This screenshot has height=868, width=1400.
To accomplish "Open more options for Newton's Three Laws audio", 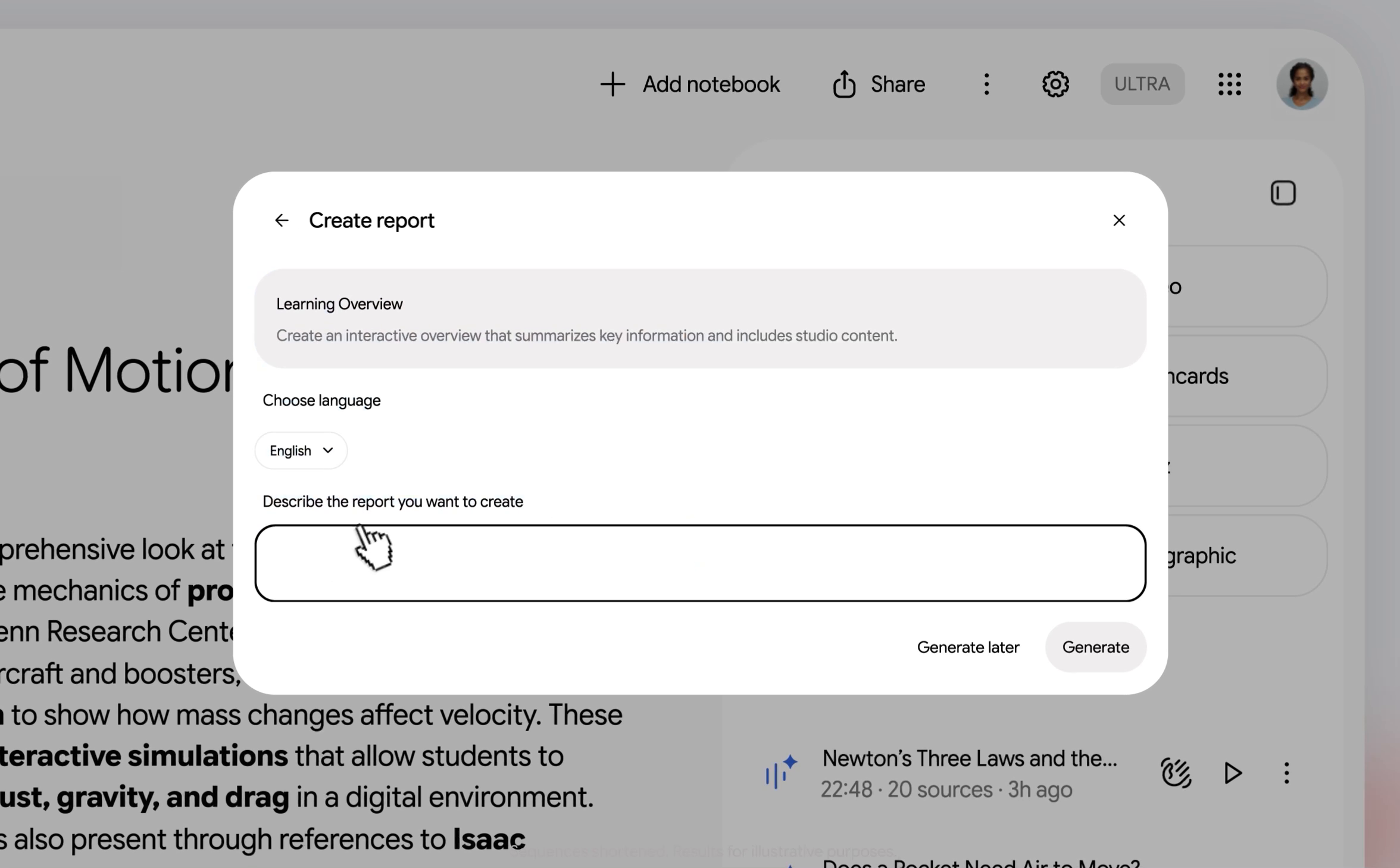I will tap(1286, 773).
